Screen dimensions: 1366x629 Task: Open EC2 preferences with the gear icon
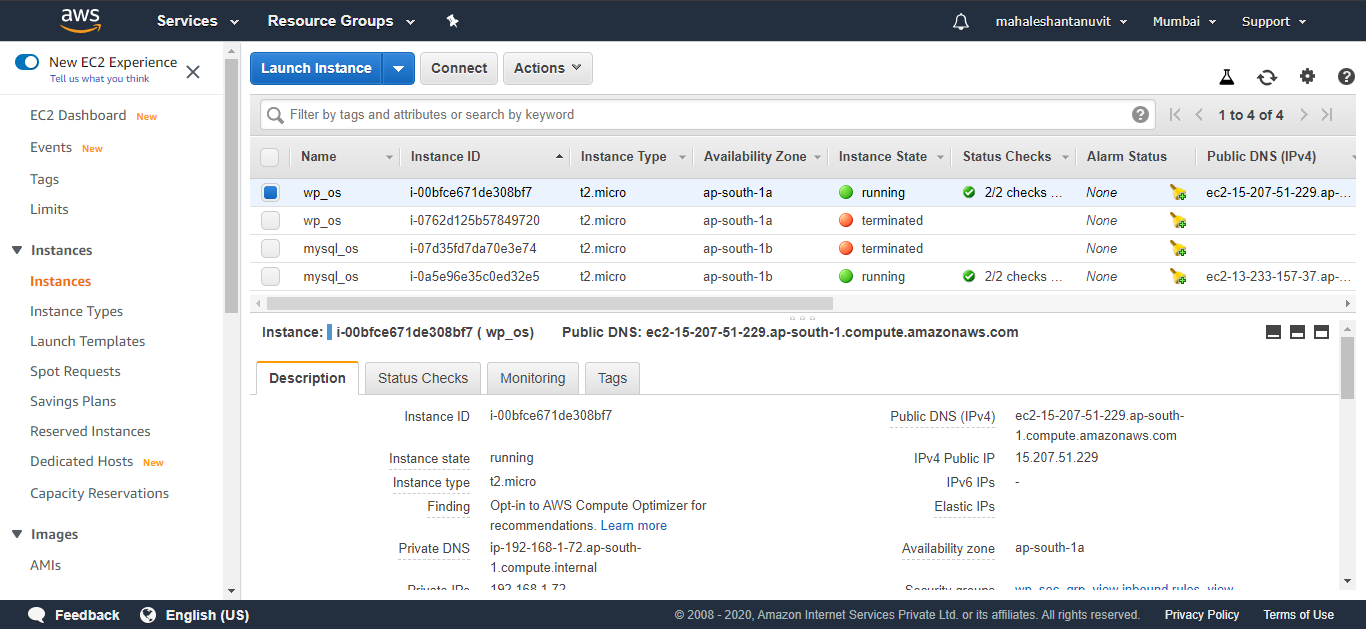pyautogui.click(x=1307, y=76)
